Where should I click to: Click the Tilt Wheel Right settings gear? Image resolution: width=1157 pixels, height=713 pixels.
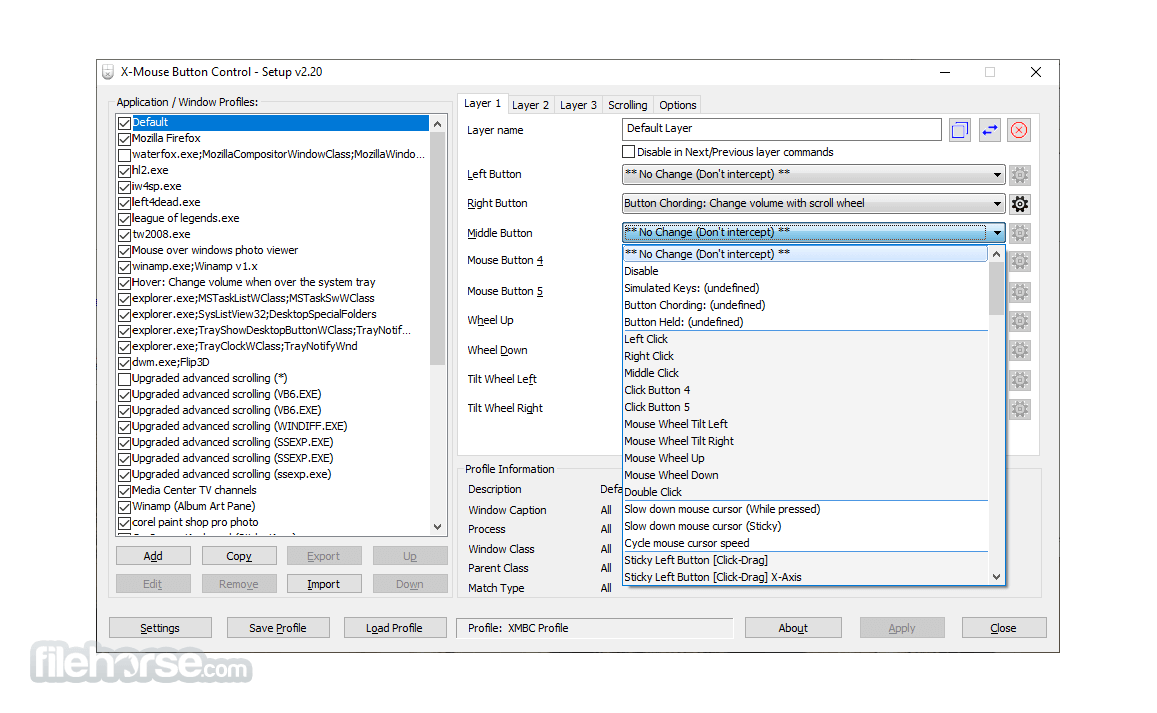[1020, 409]
